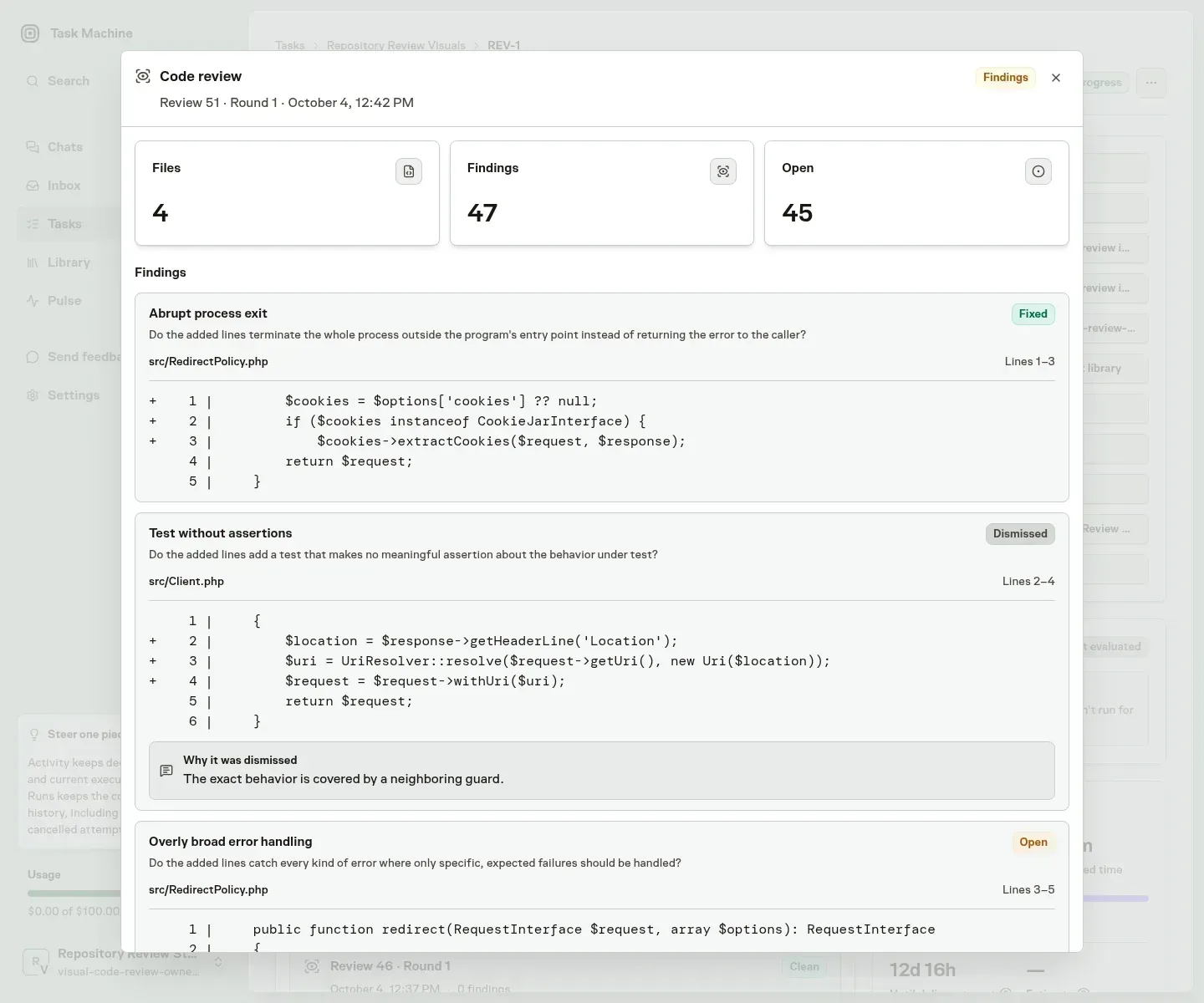Go to Library in sidebar
The height and width of the screenshot is (1003, 1204).
coord(69,262)
